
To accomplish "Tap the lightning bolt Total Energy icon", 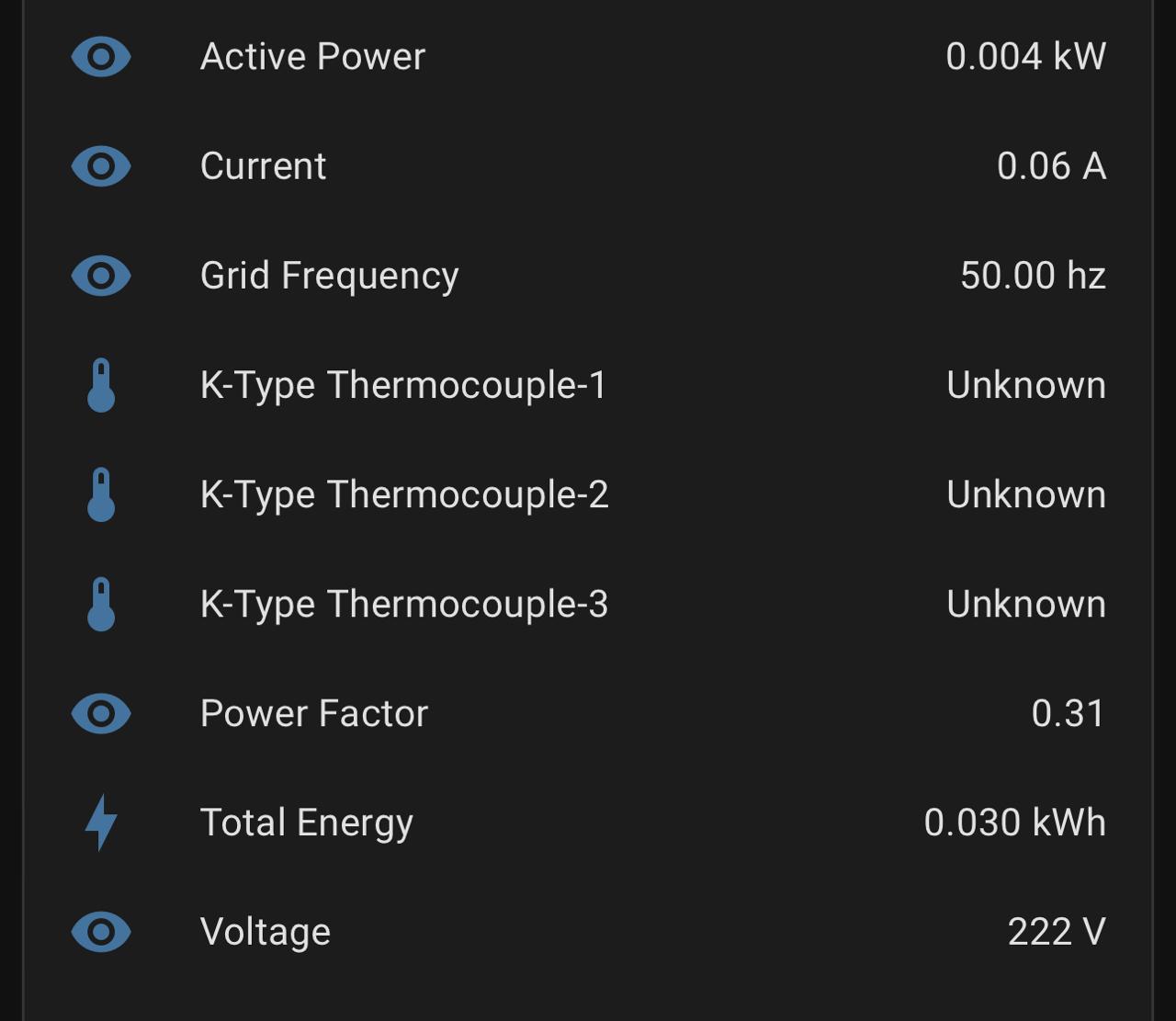I will tap(101, 822).
